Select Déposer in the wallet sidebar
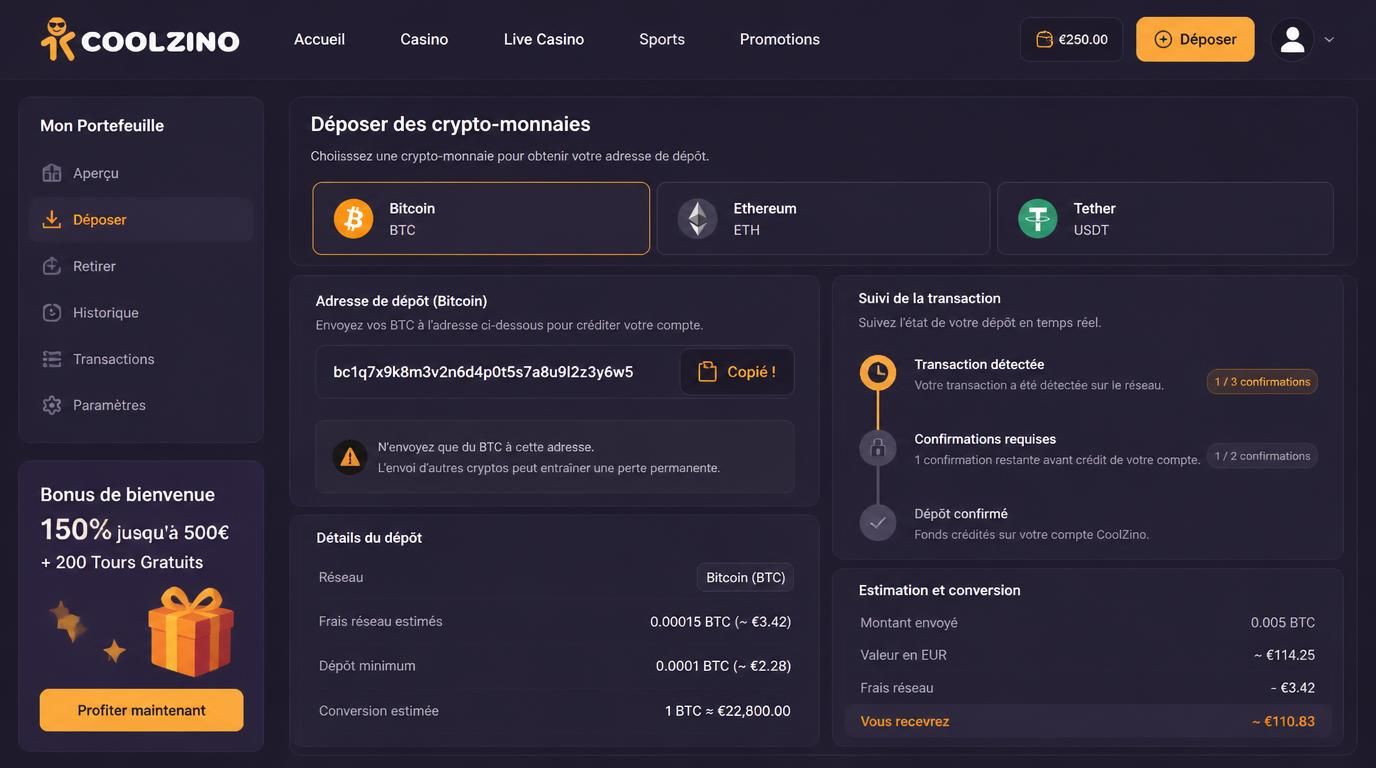The width and height of the screenshot is (1376, 768). tap(140, 219)
